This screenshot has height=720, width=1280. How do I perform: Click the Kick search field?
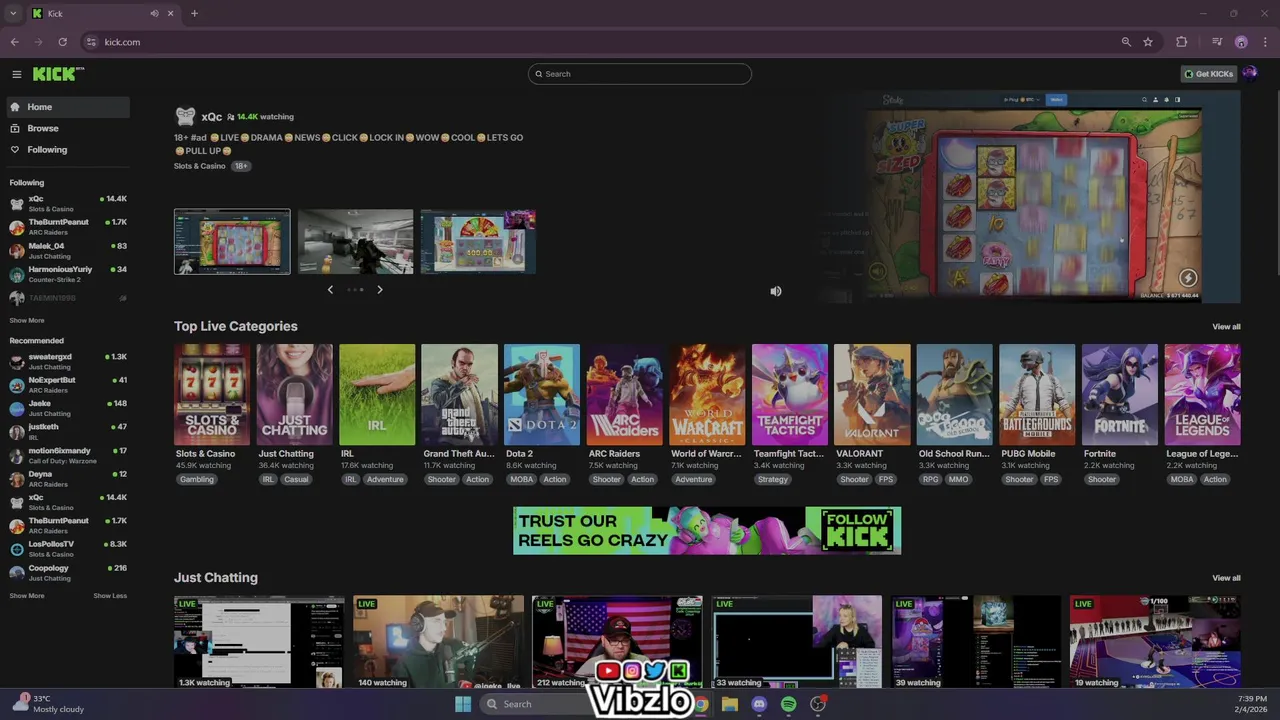(x=640, y=74)
